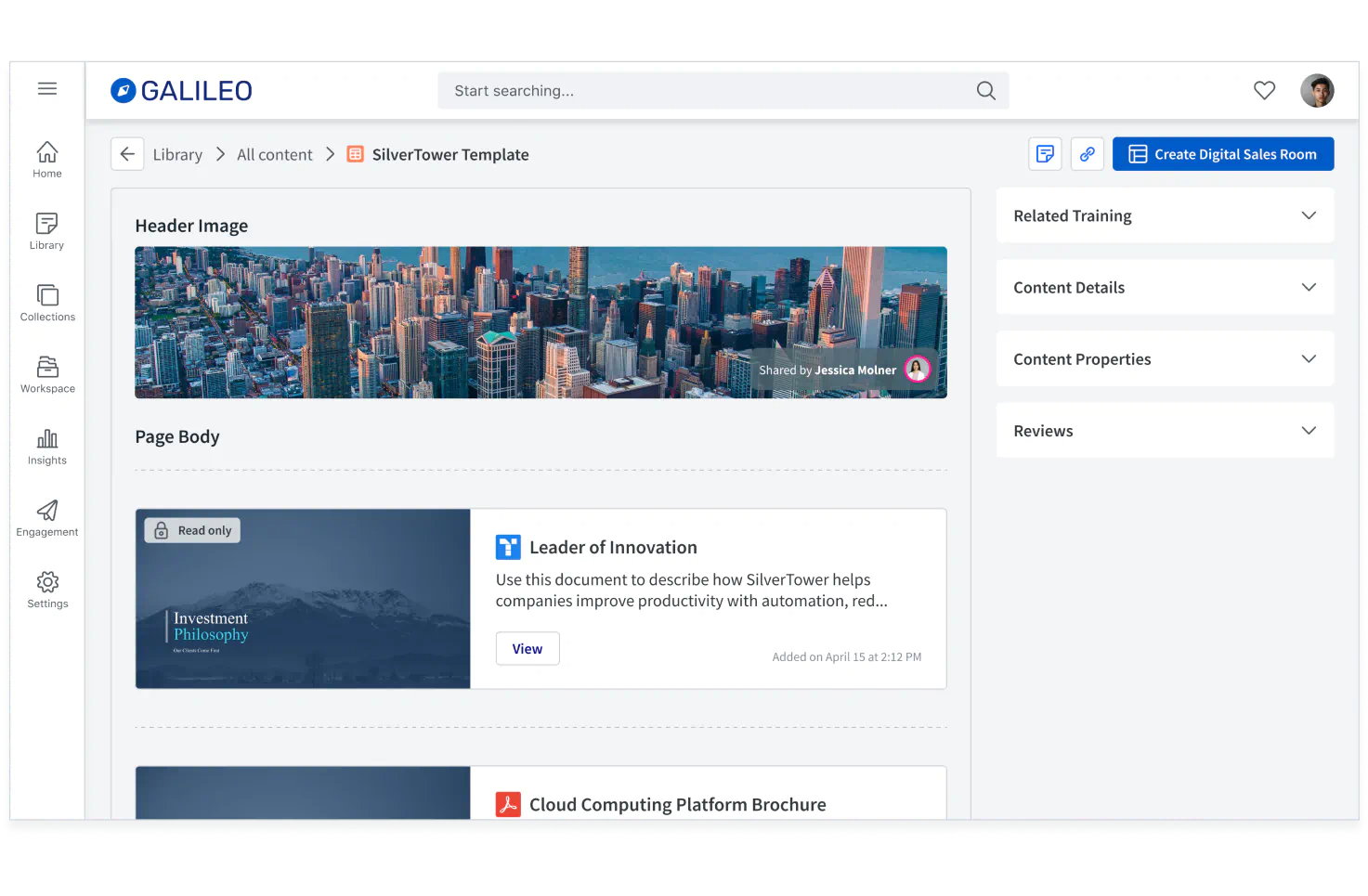Expand the Related Training section
The height and width of the screenshot is (896, 1368).
(x=1165, y=215)
